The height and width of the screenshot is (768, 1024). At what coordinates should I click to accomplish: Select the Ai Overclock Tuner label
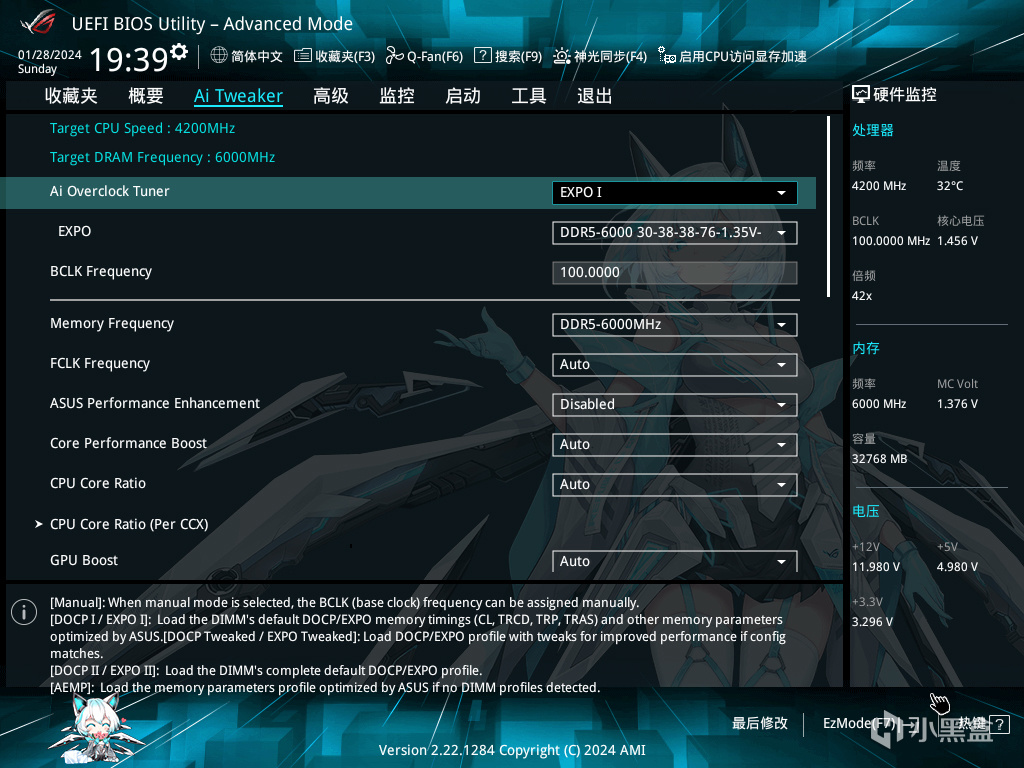pos(110,191)
